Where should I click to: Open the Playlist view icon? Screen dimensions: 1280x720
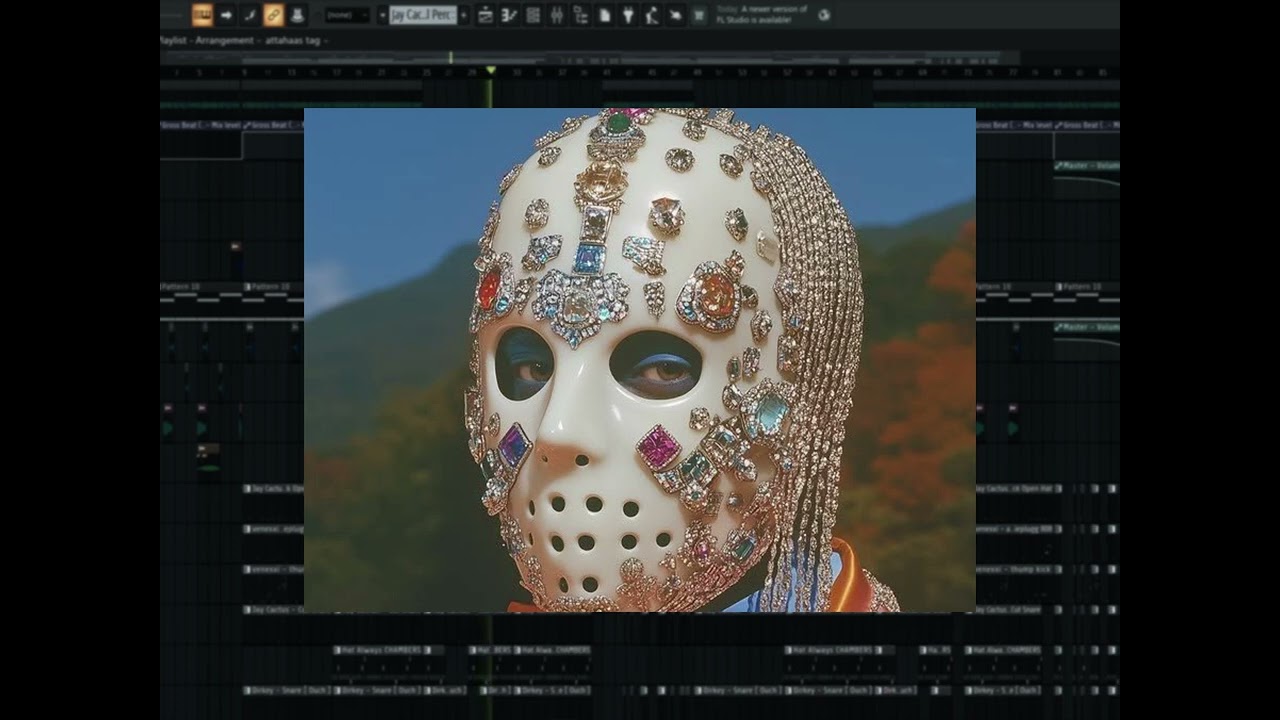tap(486, 15)
